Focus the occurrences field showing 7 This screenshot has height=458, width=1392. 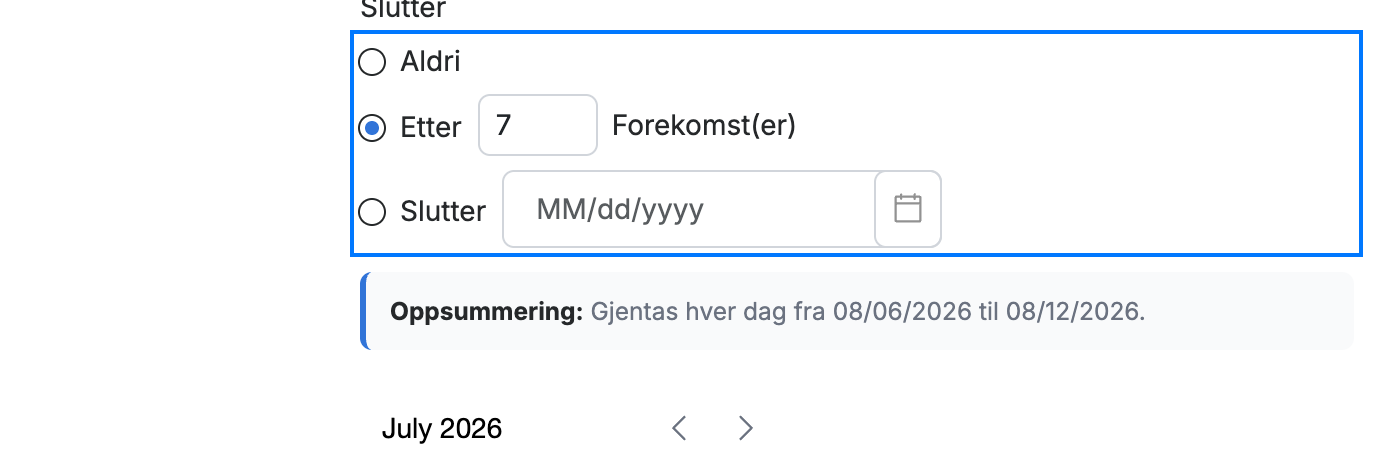538,125
